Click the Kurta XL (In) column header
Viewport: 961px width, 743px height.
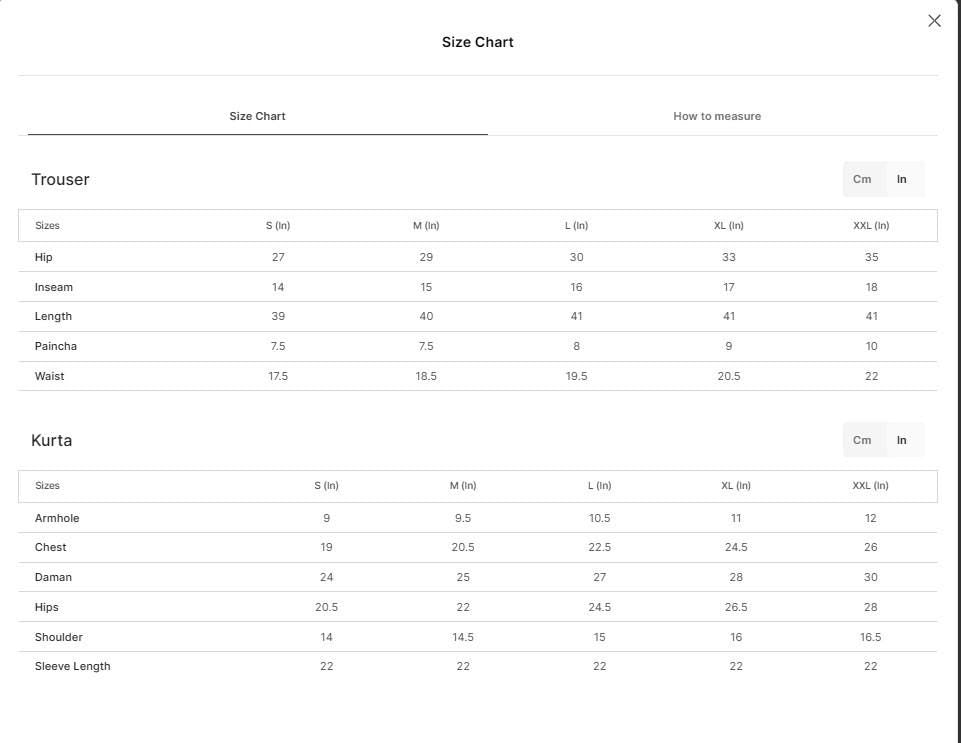(735, 486)
